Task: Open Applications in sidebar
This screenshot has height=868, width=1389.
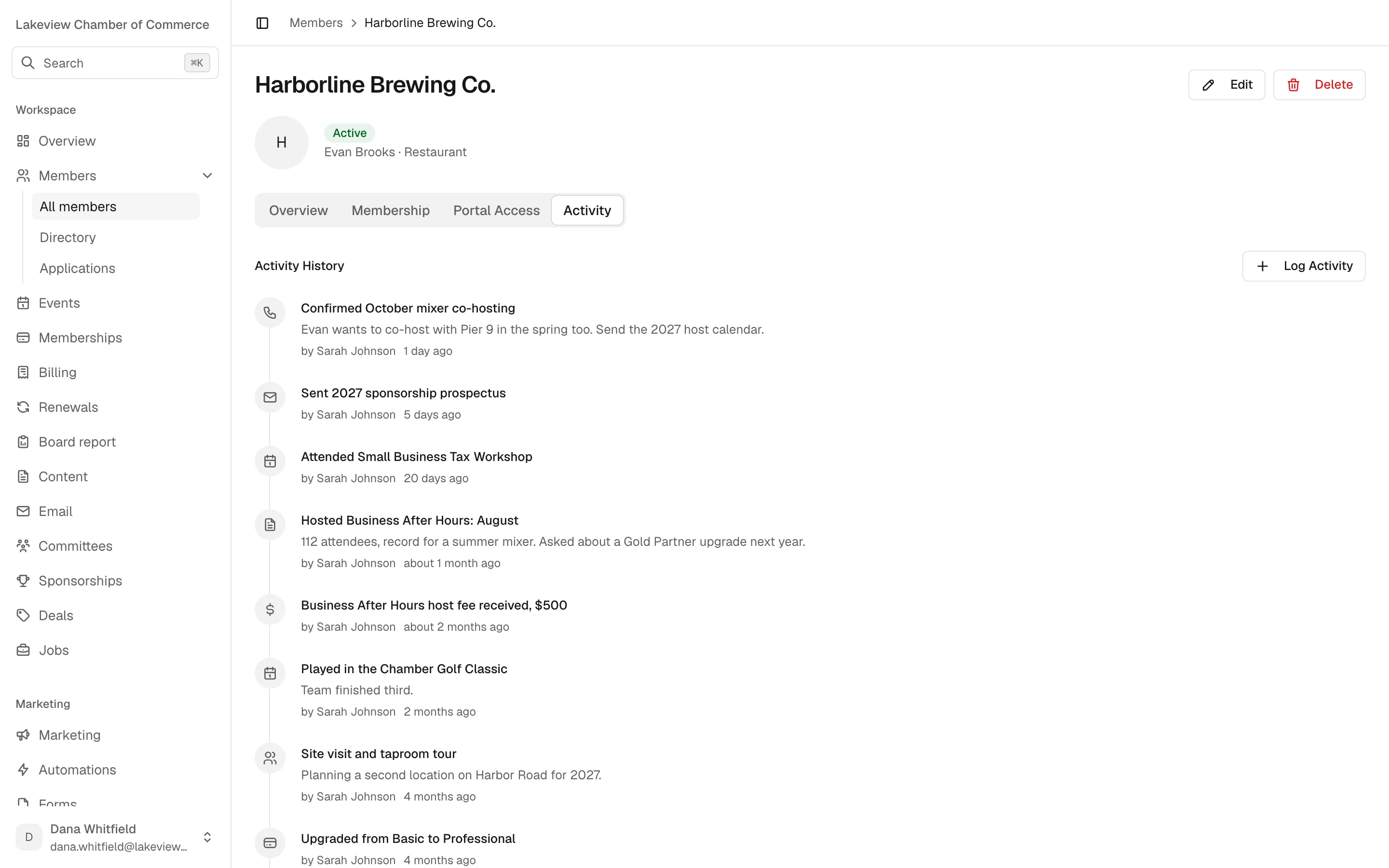Action: (115, 268)
